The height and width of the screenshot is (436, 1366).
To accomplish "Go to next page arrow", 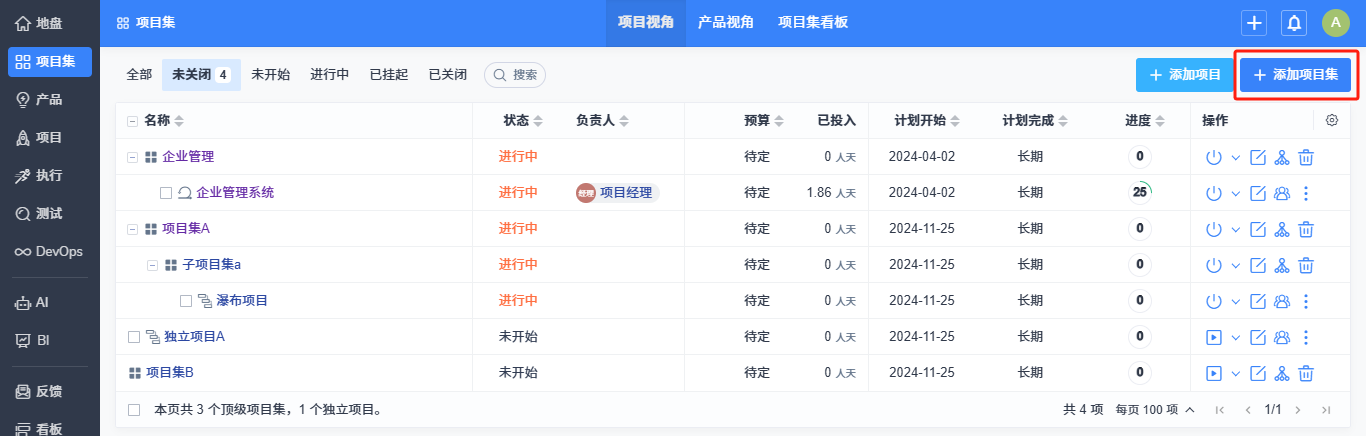I will [1298, 409].
